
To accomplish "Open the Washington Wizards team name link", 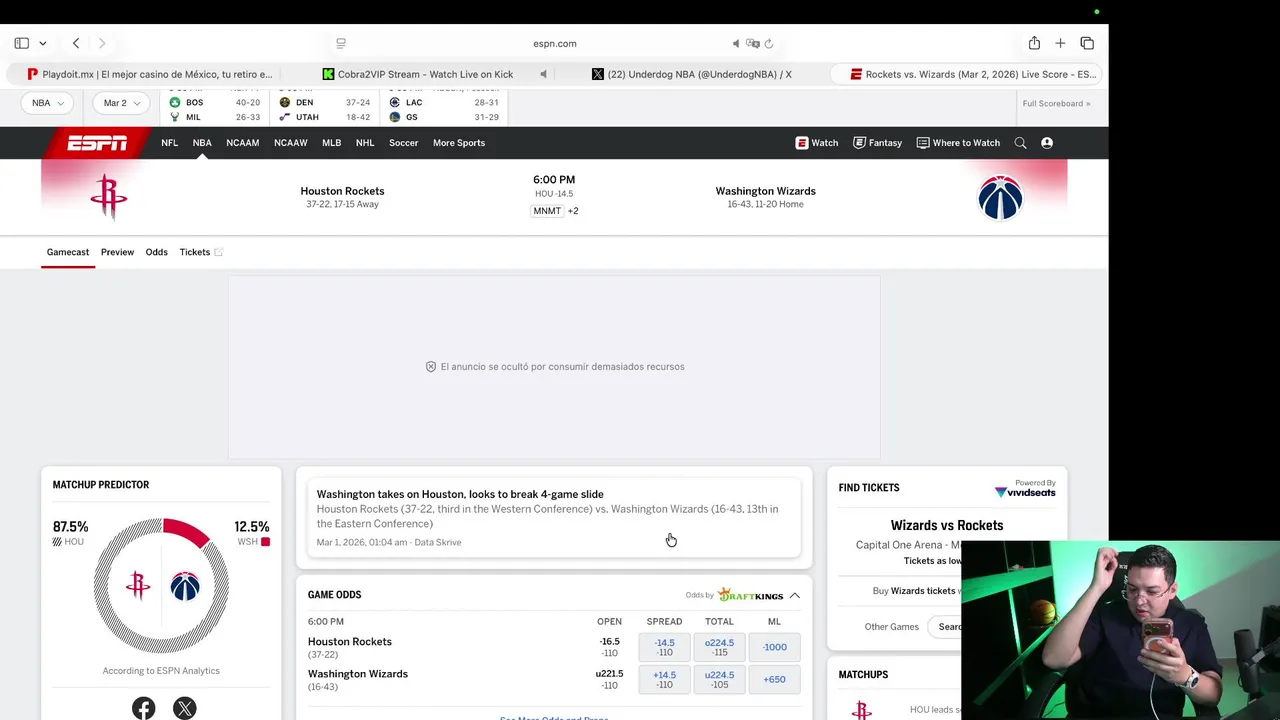I will tap(765, 191).
